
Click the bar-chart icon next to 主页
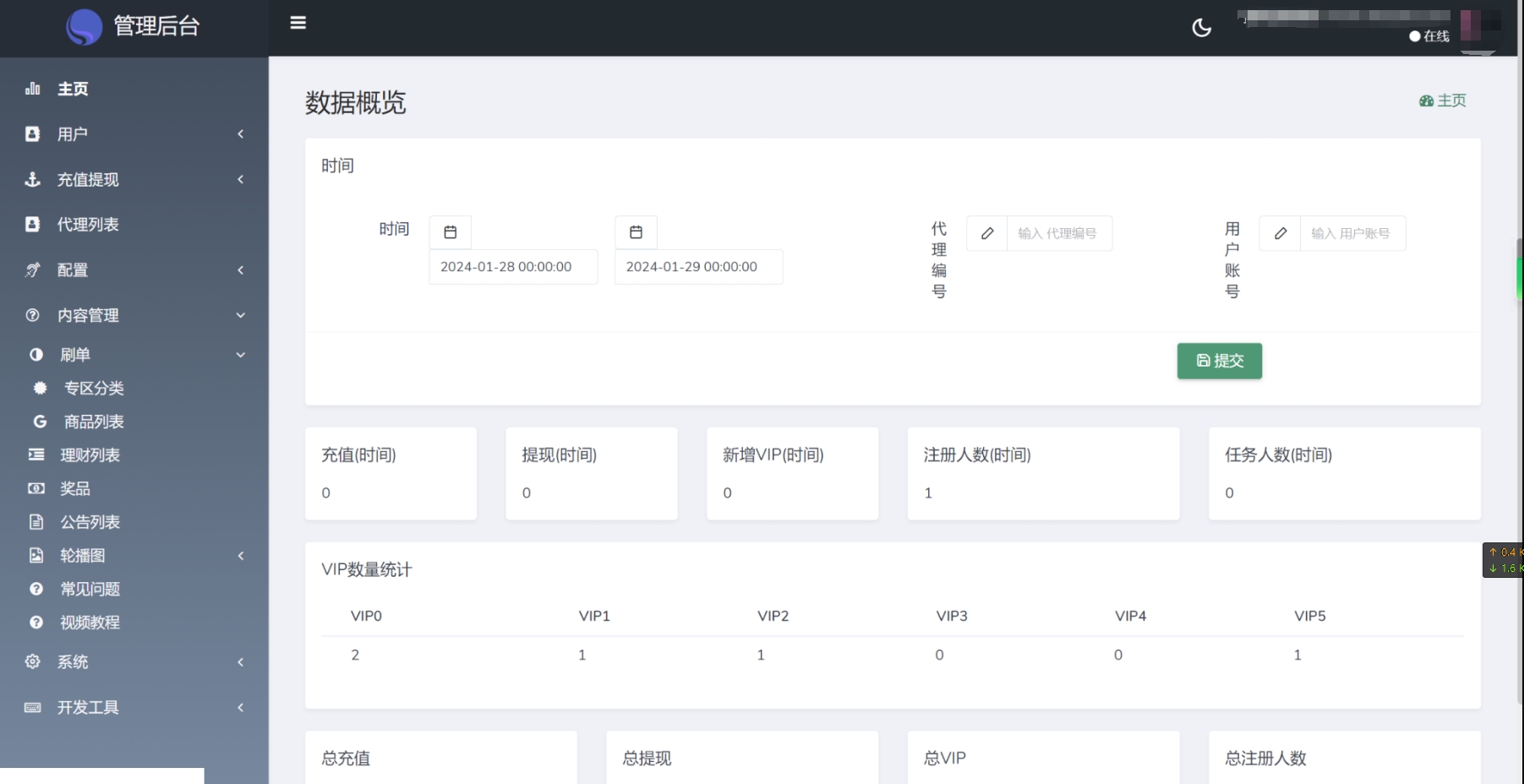[33, 89]
